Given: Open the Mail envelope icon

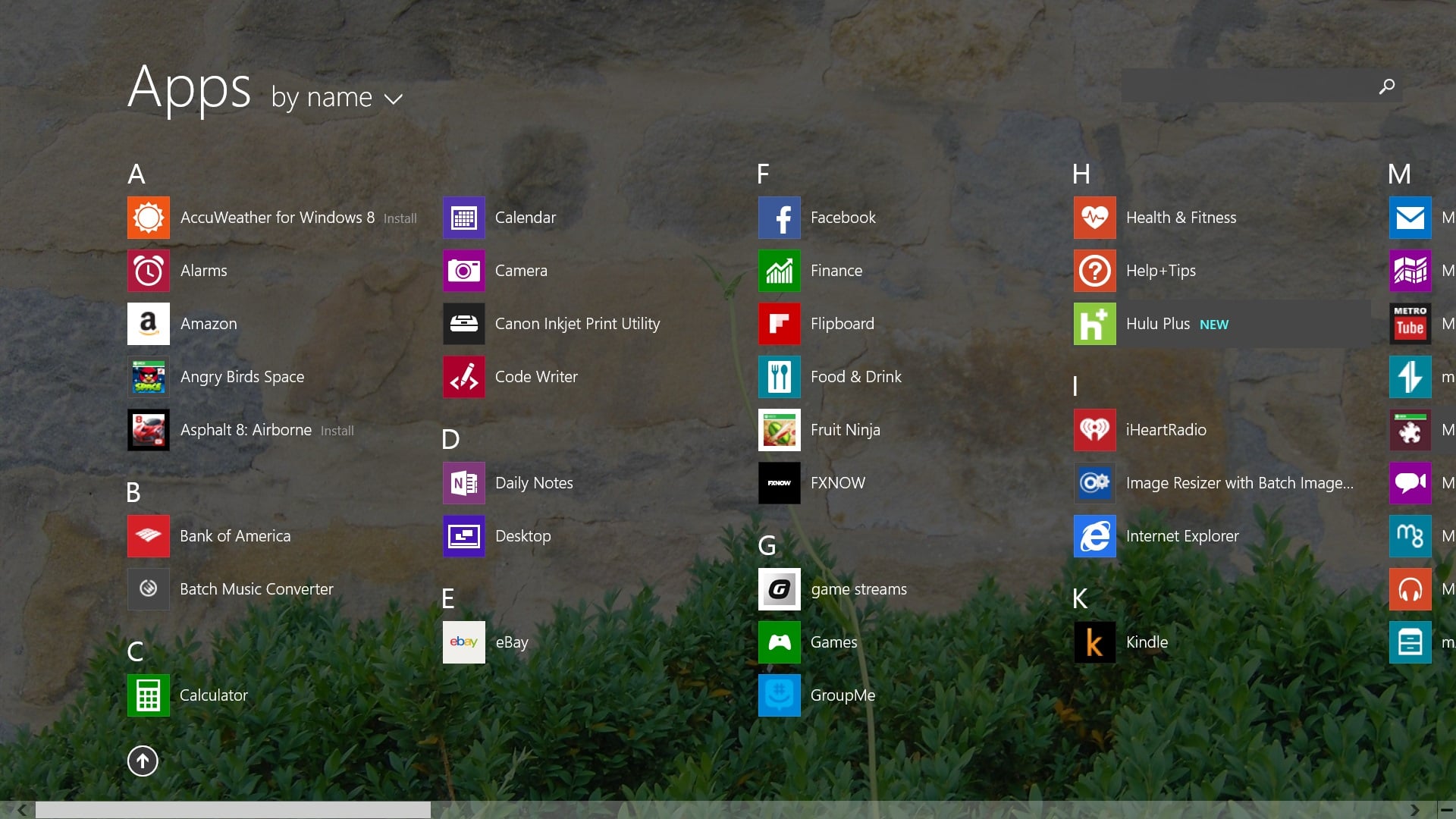Looking at the screenshot, I should click(x=1410, y=218).
